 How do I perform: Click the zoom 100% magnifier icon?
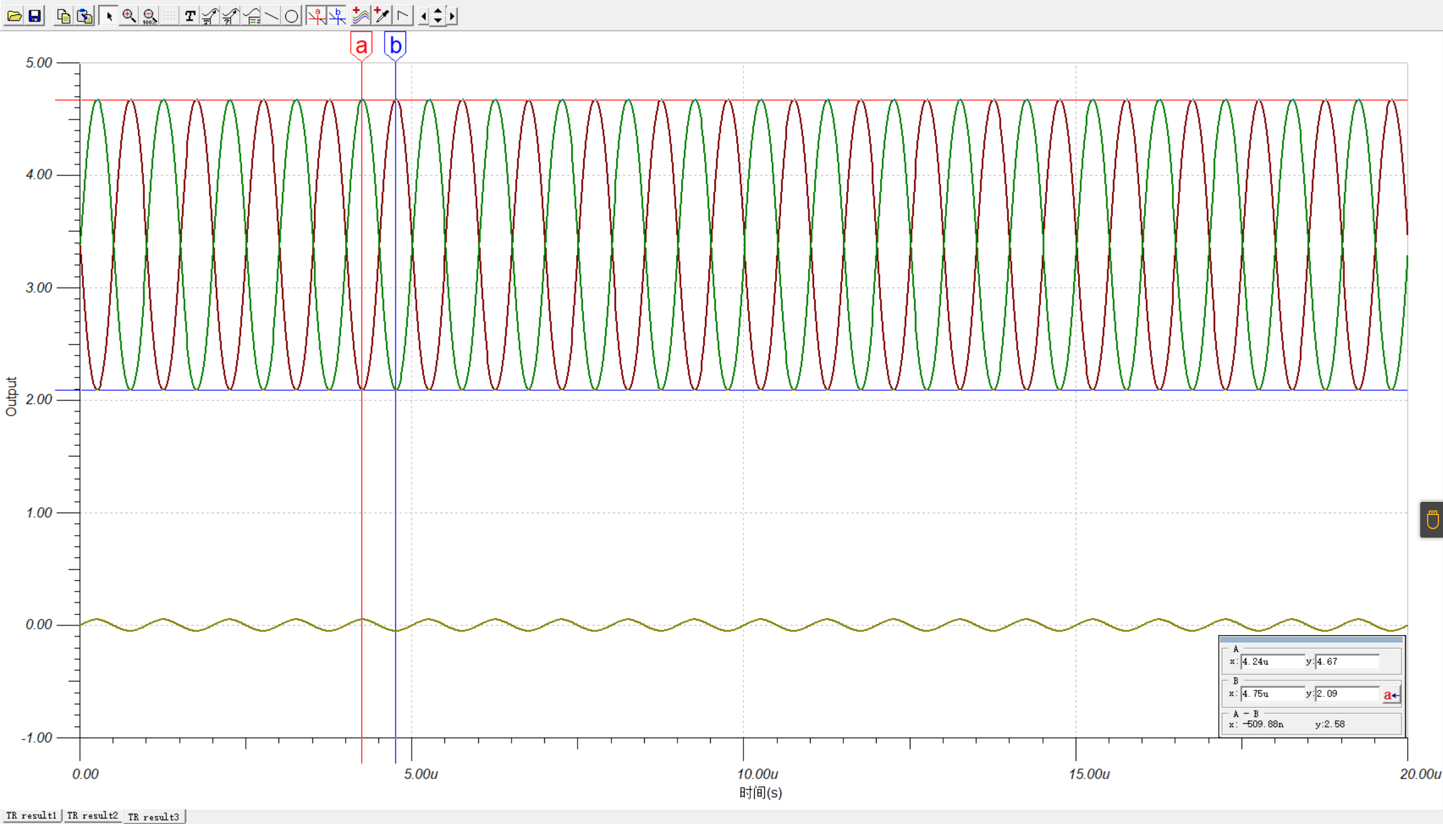point(150,16)
